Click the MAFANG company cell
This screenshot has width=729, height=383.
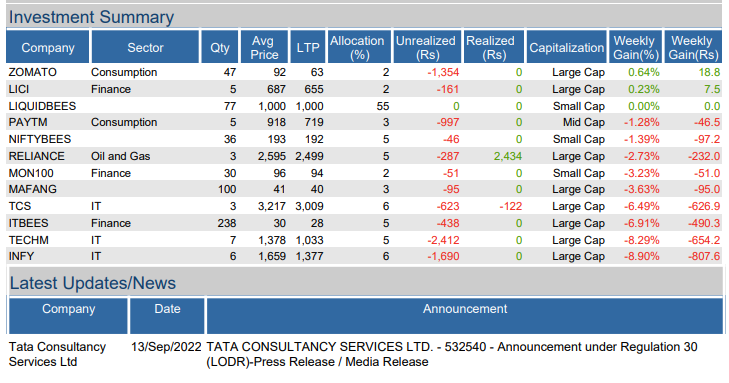pyautogui.click(x=33, y=189)
